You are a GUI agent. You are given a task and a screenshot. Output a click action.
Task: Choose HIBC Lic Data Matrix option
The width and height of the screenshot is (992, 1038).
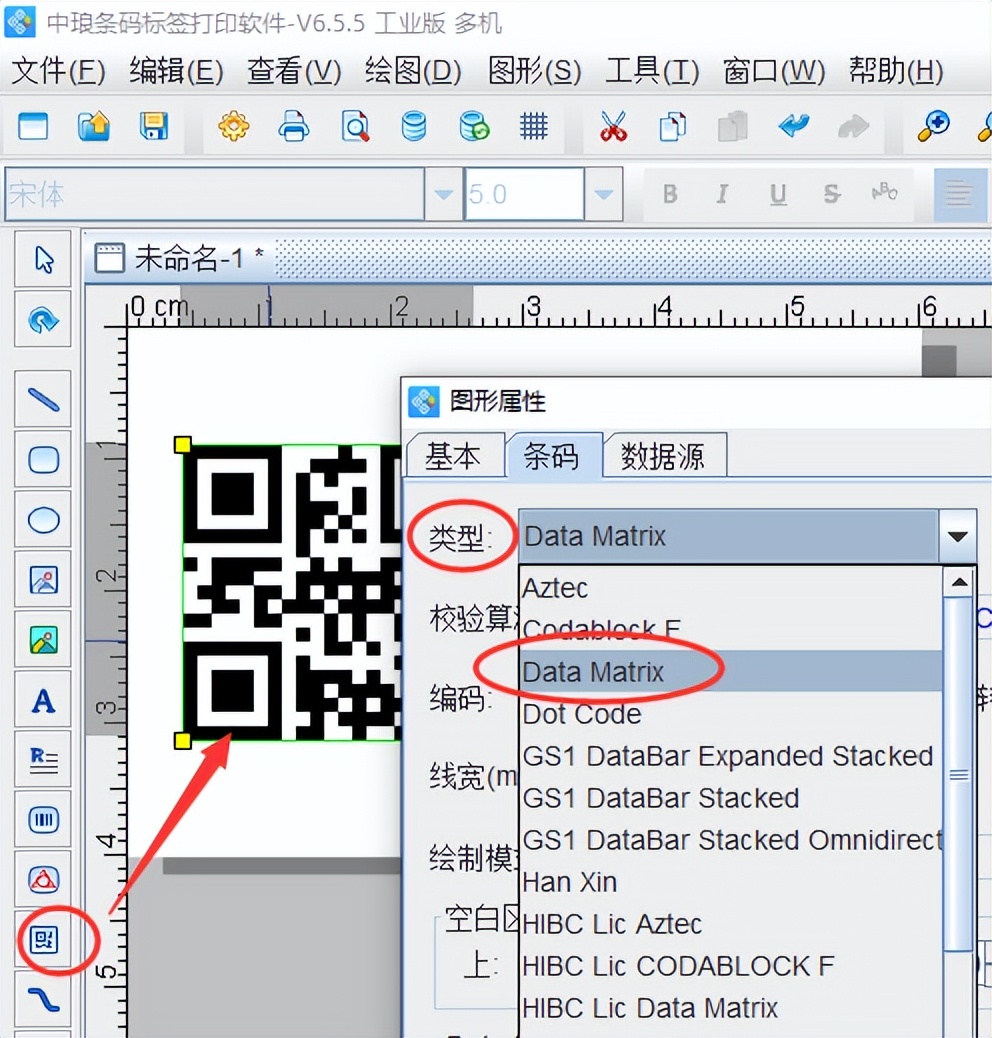coord(730,1008)
